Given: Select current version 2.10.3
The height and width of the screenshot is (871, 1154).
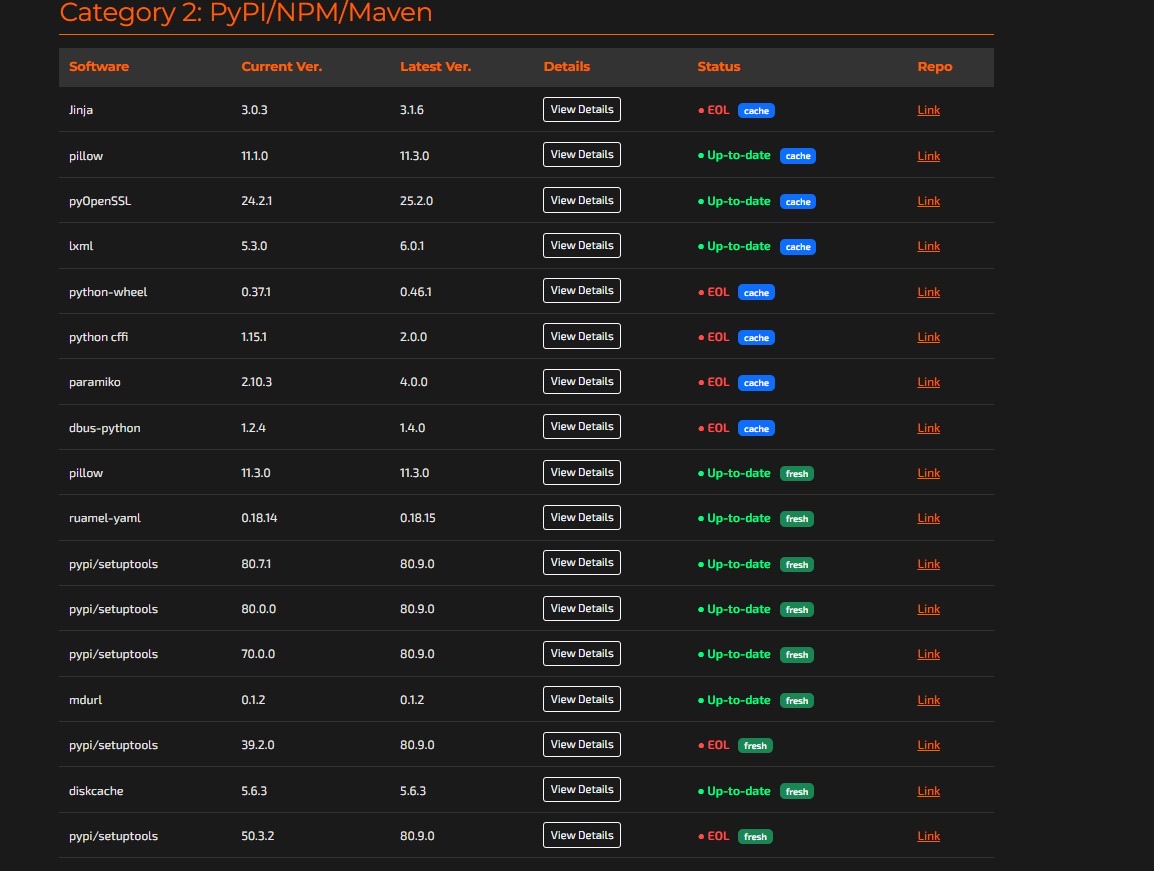Looking at the screenshot, I should (x=256, y=382).
